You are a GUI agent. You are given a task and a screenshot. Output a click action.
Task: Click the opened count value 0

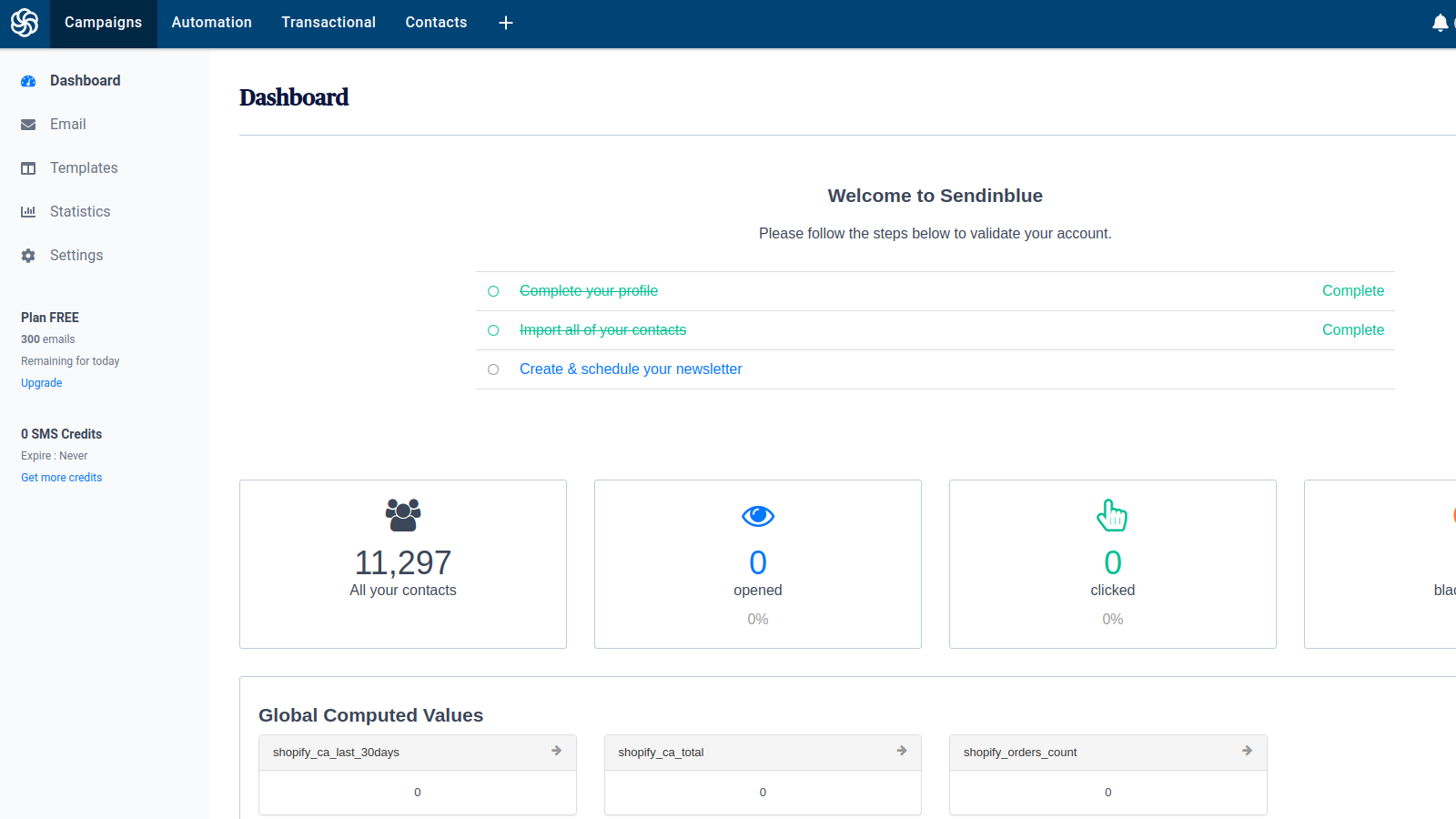pyautogui.click(x=758, y=563)
